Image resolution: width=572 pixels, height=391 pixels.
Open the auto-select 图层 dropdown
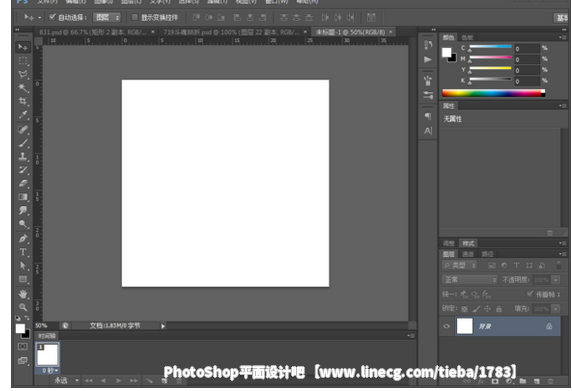click(x=107, y=17)
